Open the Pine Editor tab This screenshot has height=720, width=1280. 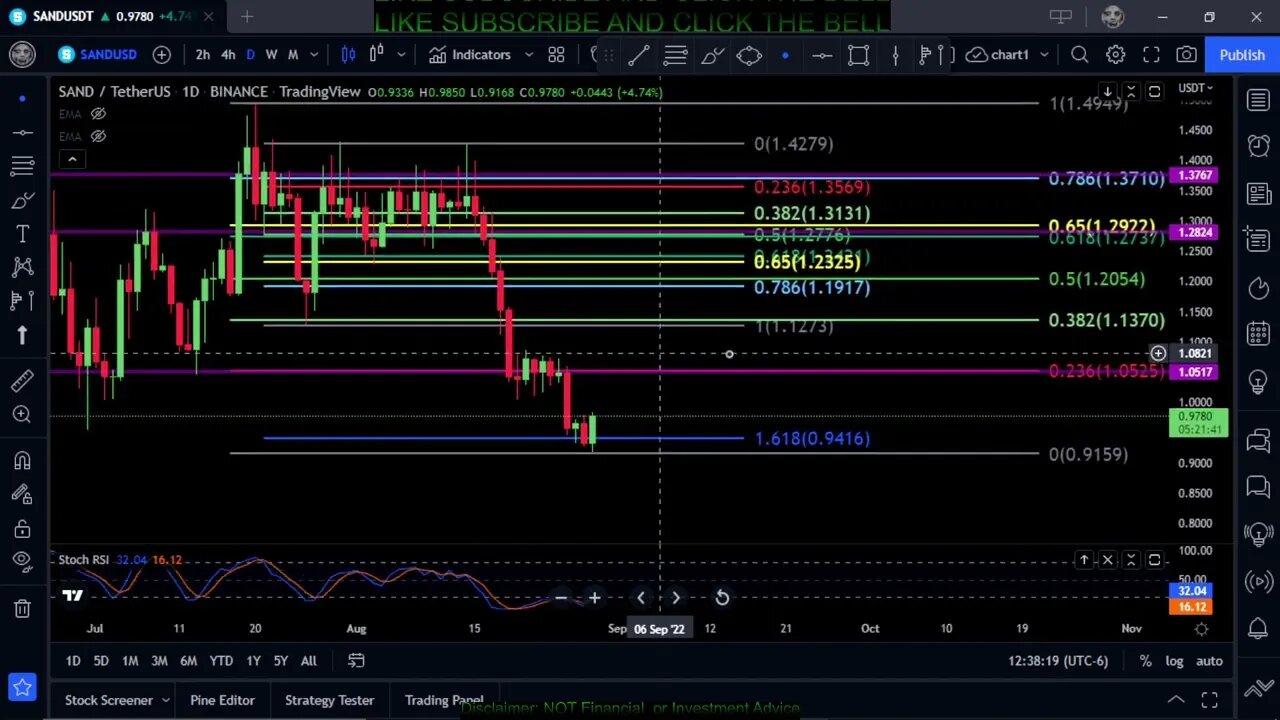(x=222, y=700)
